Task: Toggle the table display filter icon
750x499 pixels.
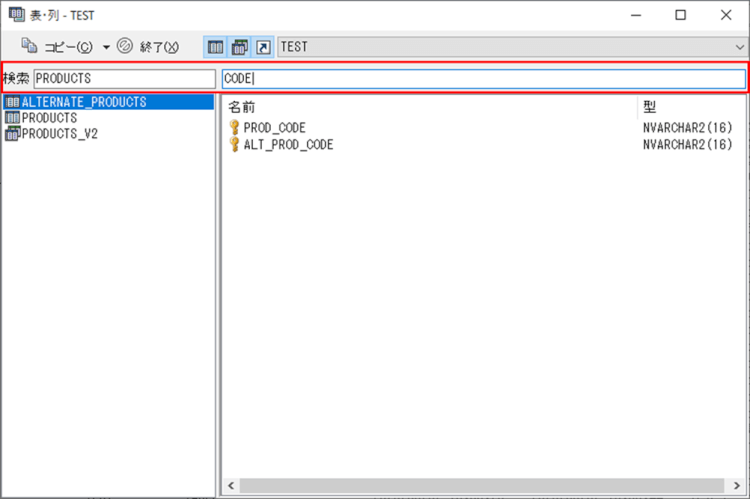Action: coord(215,47)
